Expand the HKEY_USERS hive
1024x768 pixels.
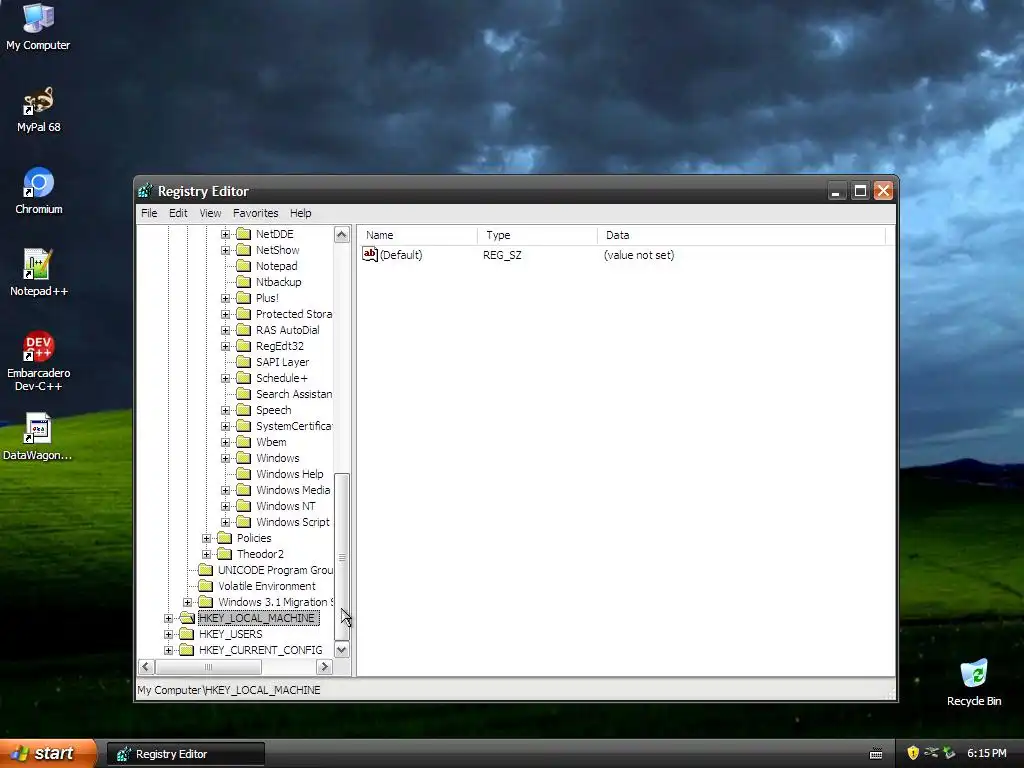[168, 634]
